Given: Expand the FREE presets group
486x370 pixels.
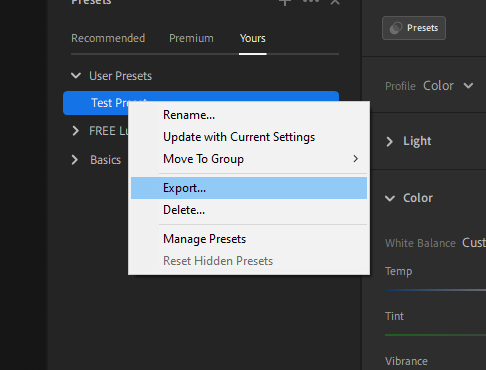Looking at the screenshot, I should 75,131.
